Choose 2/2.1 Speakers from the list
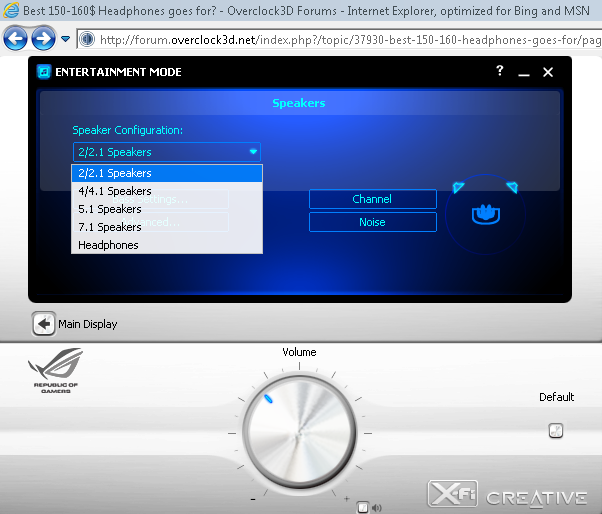The height and width of the screenshot is (514, 602). (167, 173)
